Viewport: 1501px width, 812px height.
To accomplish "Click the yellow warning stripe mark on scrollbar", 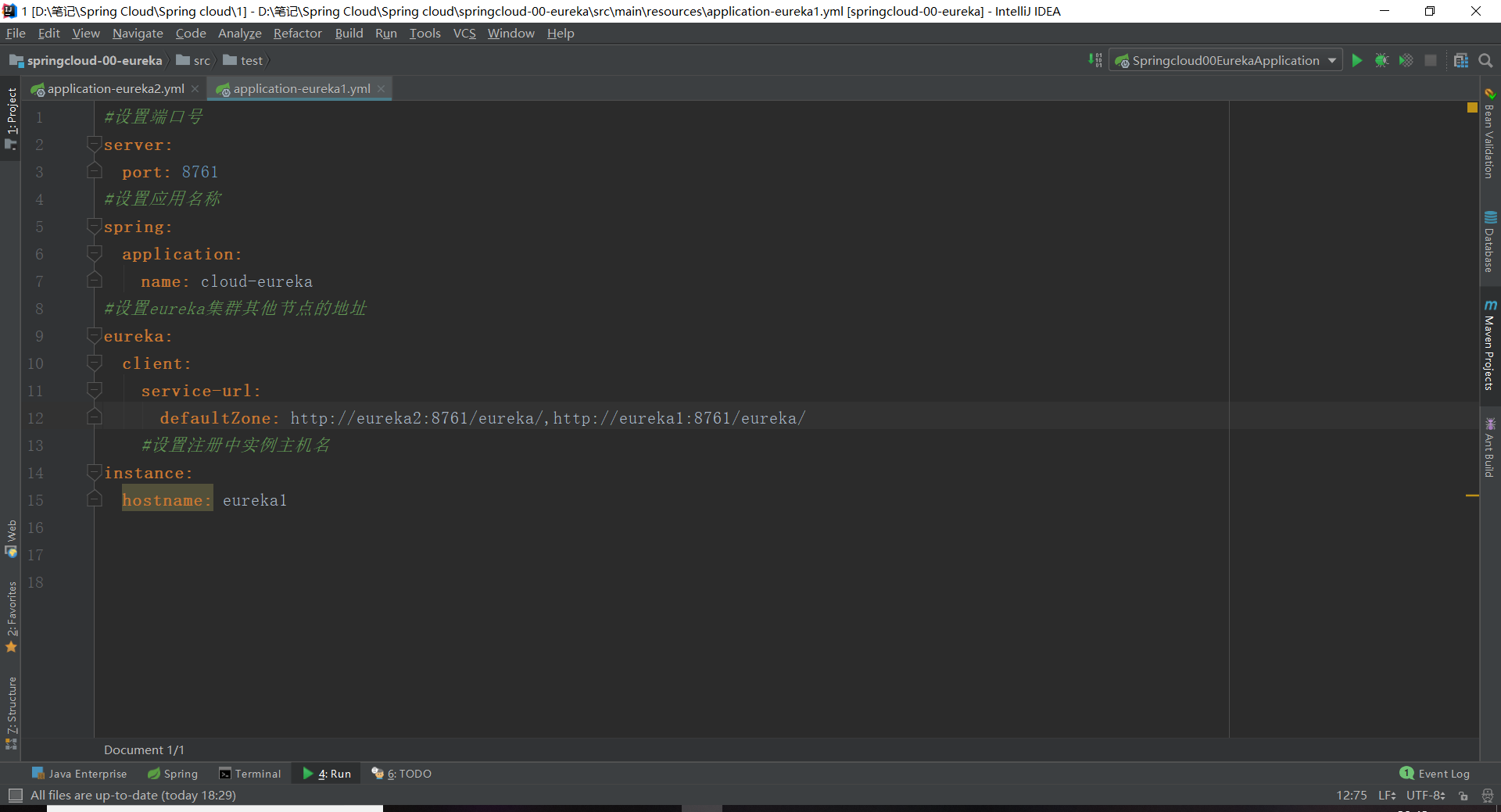I will pyautogui.click(x=1472, y=495).
